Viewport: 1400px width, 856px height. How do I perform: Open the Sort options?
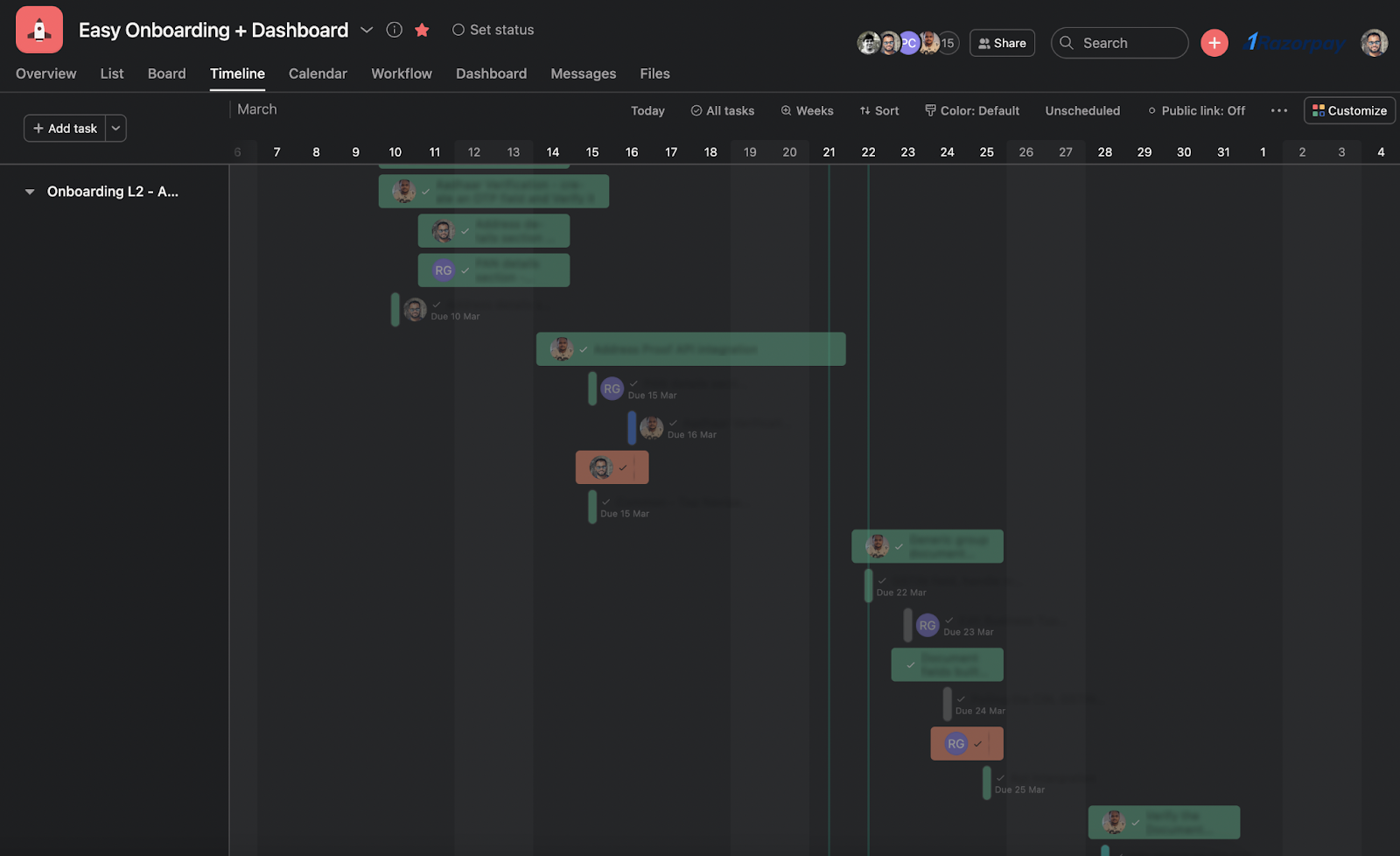pyautogui.click(x=879, y=110)
